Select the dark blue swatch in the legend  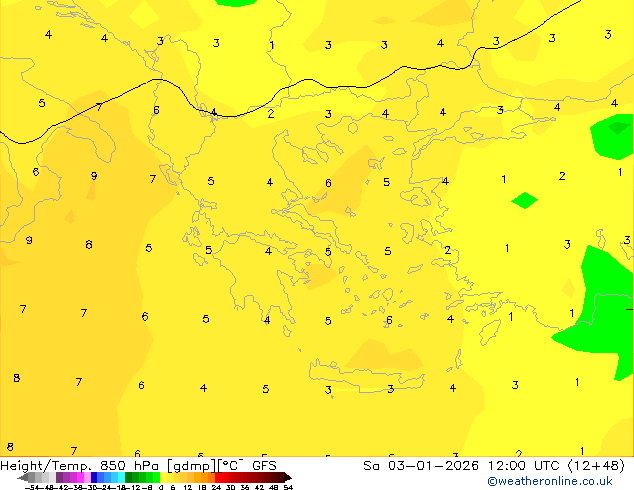point(94,477)
